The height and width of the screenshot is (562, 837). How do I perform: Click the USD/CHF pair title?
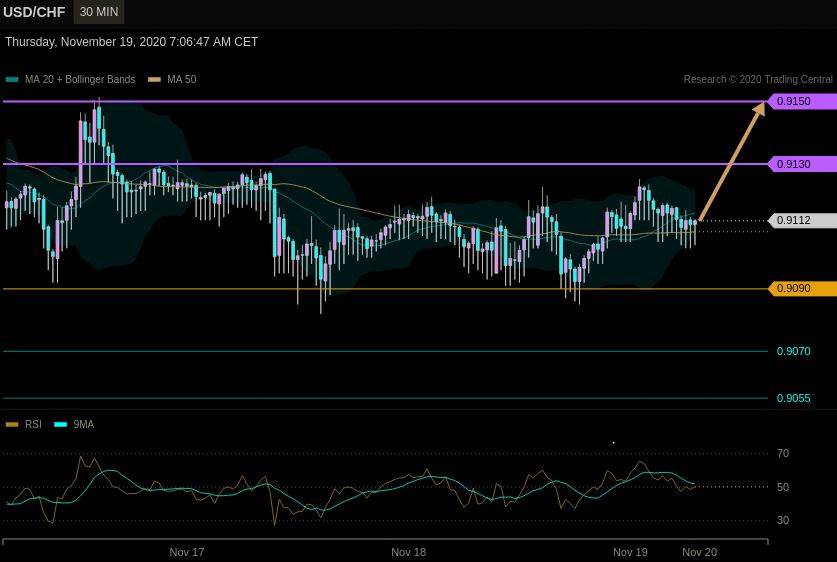(34, 12)
